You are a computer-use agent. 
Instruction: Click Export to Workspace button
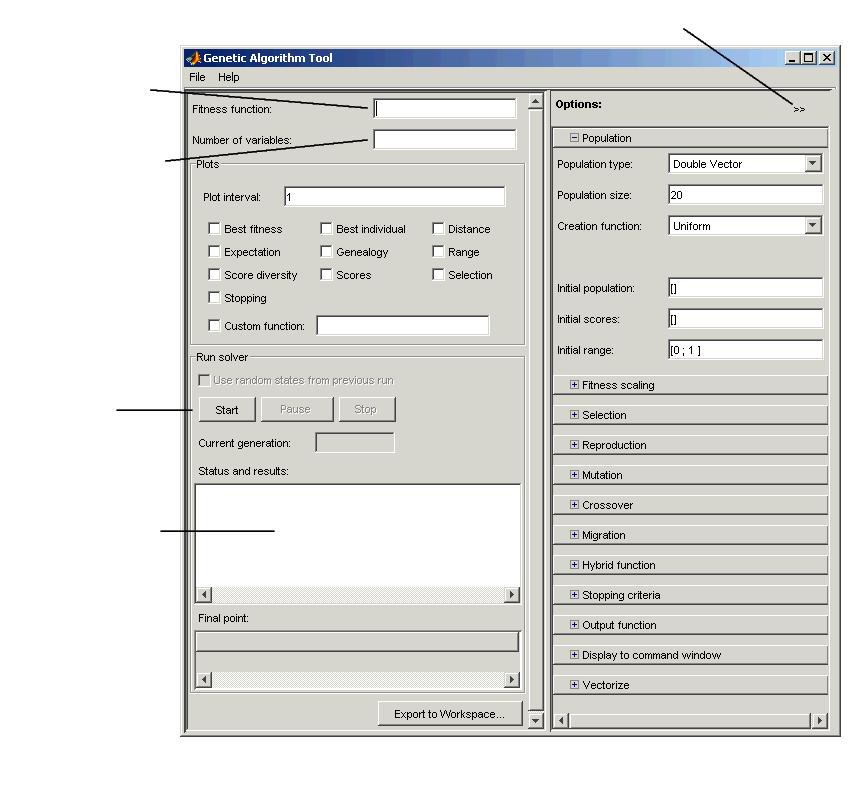pyautogui.click(x=450, y=713)
